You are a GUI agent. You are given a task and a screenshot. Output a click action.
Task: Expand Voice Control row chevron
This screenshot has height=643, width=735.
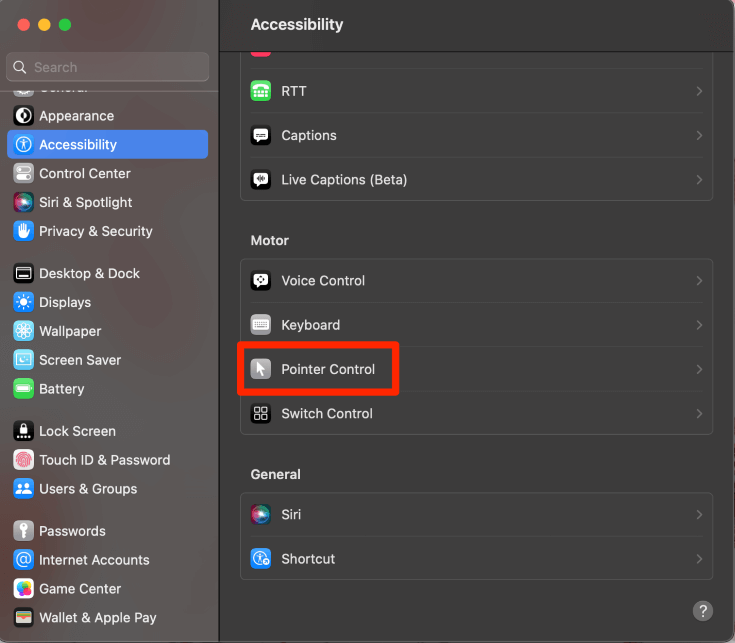click(x=698, y=281)
